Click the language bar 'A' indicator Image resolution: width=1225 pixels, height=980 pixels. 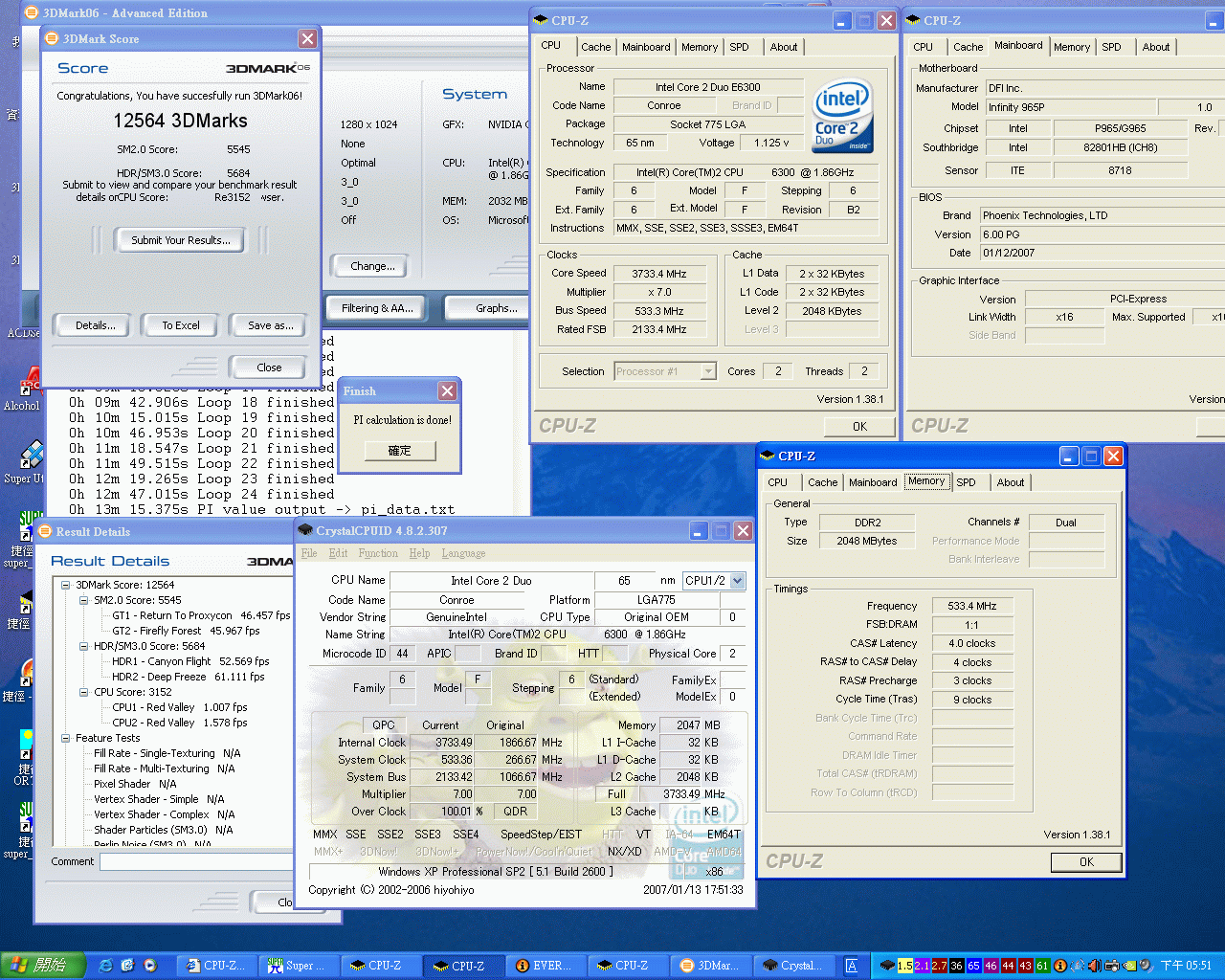tap(851, 966)
